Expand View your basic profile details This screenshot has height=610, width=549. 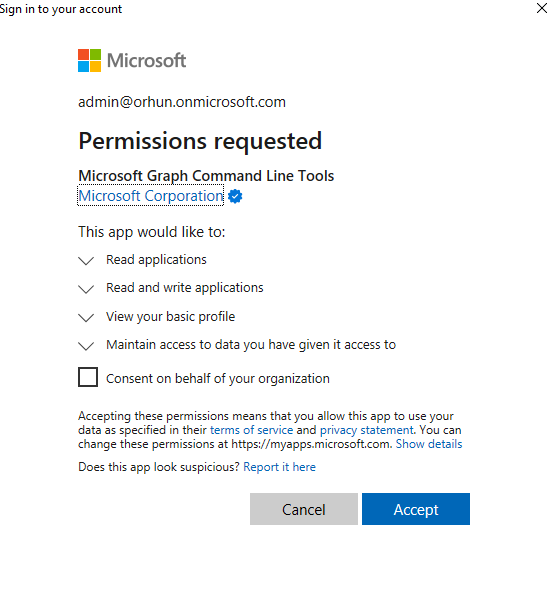coord(86,317)
